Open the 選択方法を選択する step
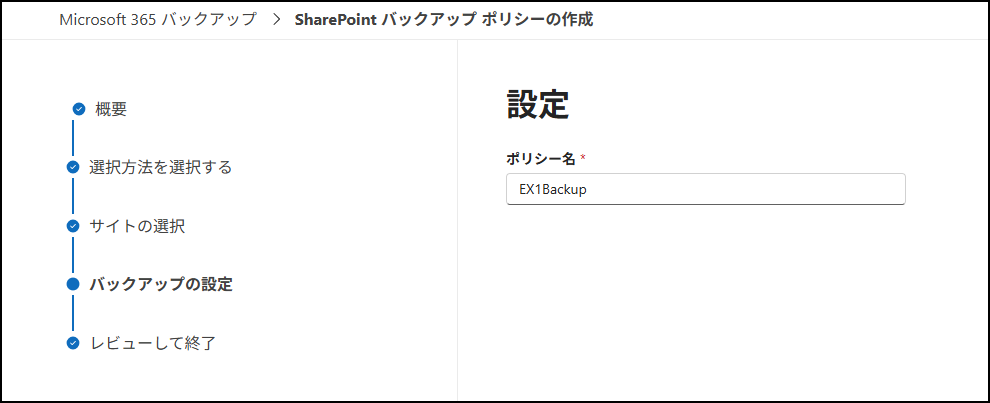Viewport: 990px width, 403px height. pyautogui.click(x=160, y=167)
